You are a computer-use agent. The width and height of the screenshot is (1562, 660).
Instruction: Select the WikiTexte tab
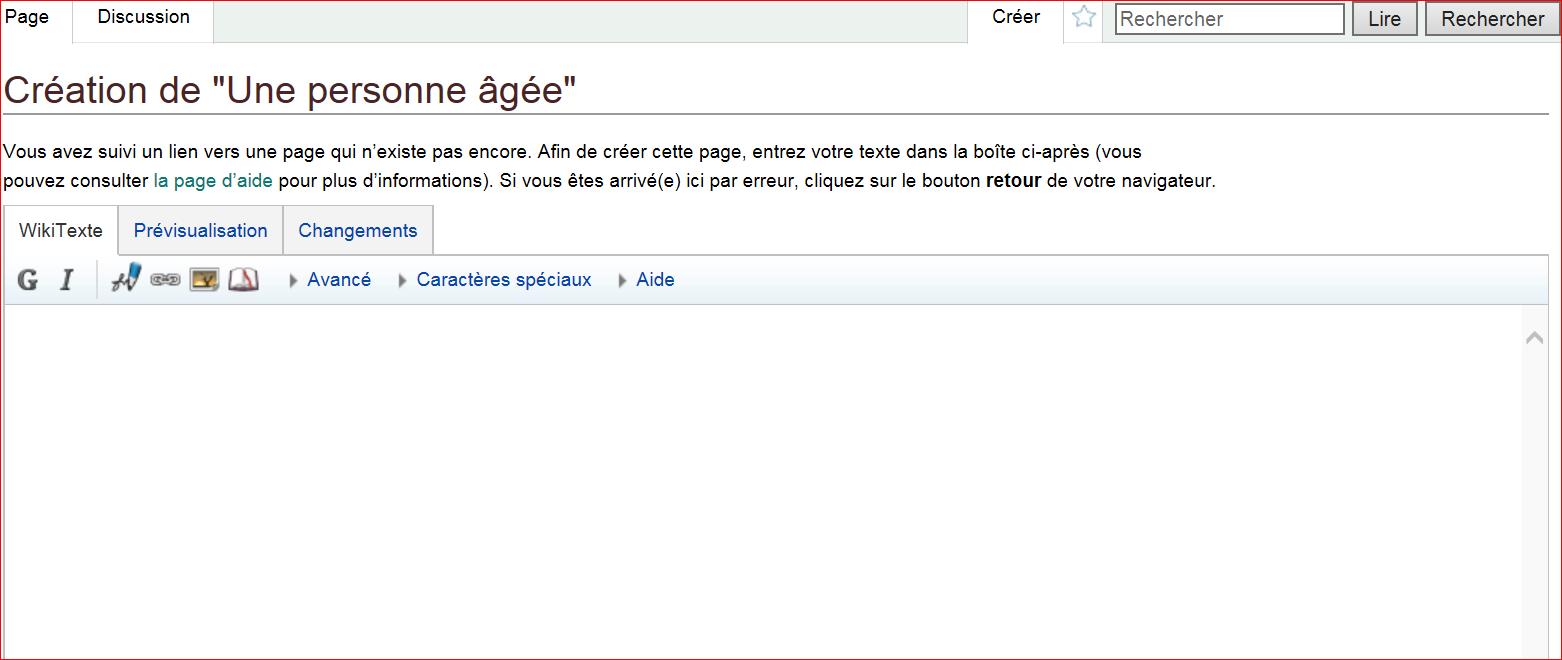60,231
